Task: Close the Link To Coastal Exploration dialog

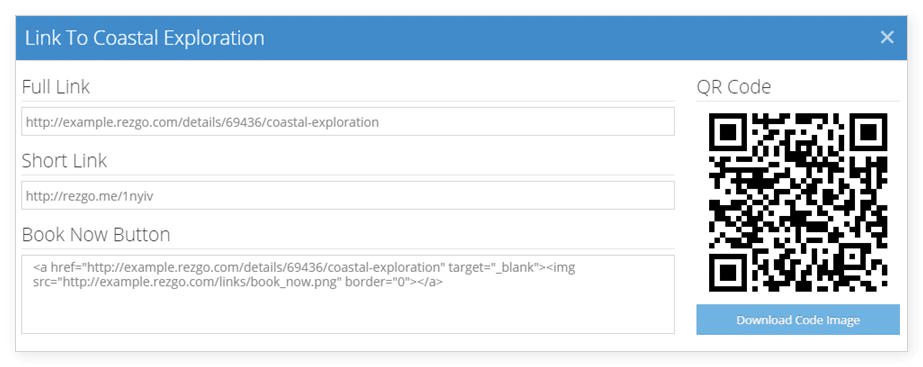Action: 887,38
